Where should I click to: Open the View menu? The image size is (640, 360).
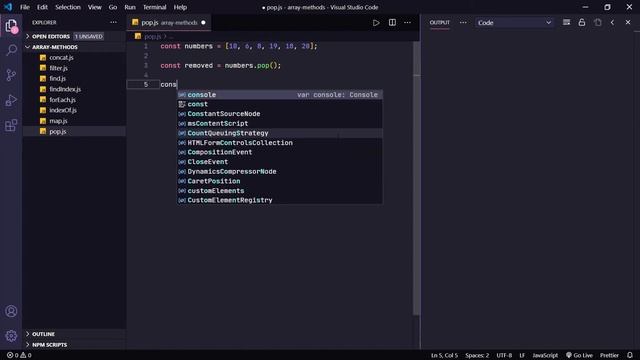[x=94, y=7]
